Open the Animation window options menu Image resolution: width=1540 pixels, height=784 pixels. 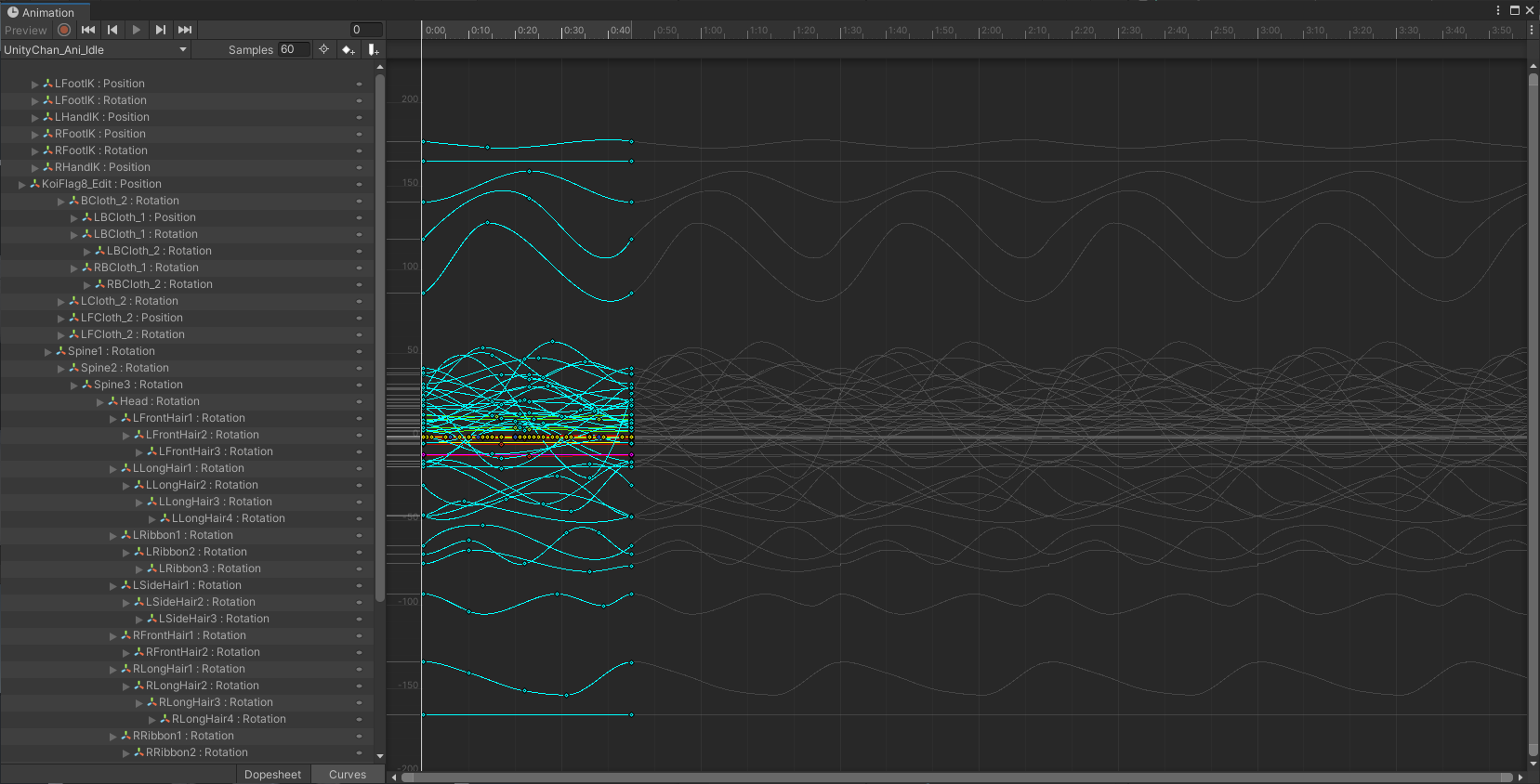[1497, 10]
